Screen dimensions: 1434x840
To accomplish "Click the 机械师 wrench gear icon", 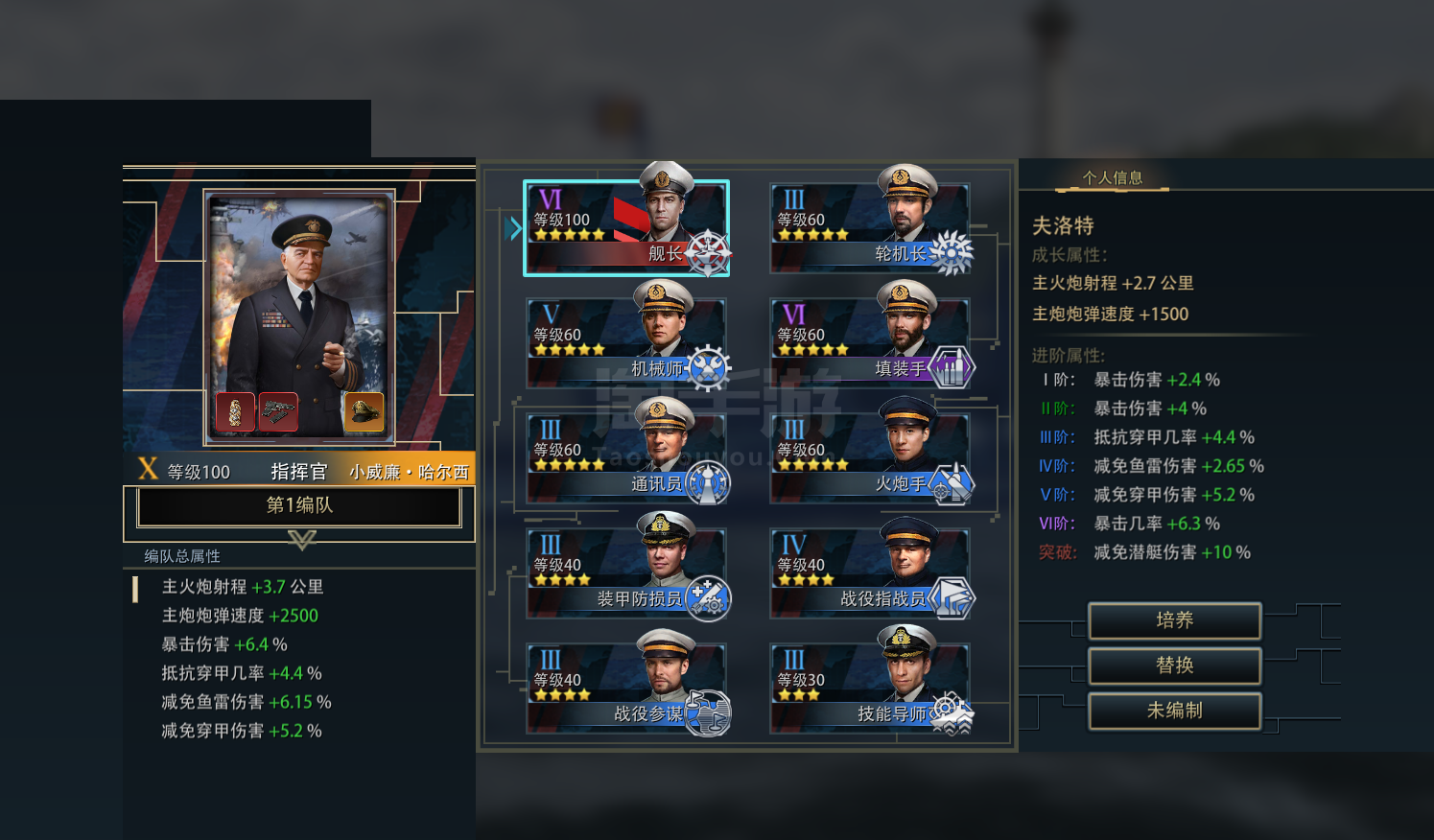I will 708,368.
